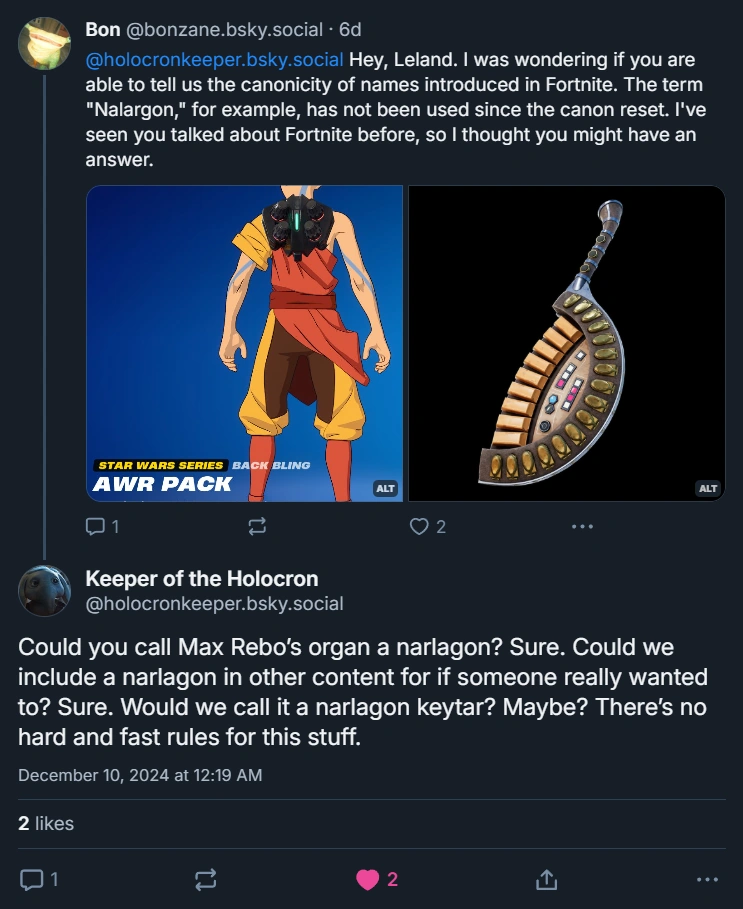This screenshot has height=909, width=743.
Task: Unlike the Keeper of the Holocron post
Action: (x=369, y=879)
